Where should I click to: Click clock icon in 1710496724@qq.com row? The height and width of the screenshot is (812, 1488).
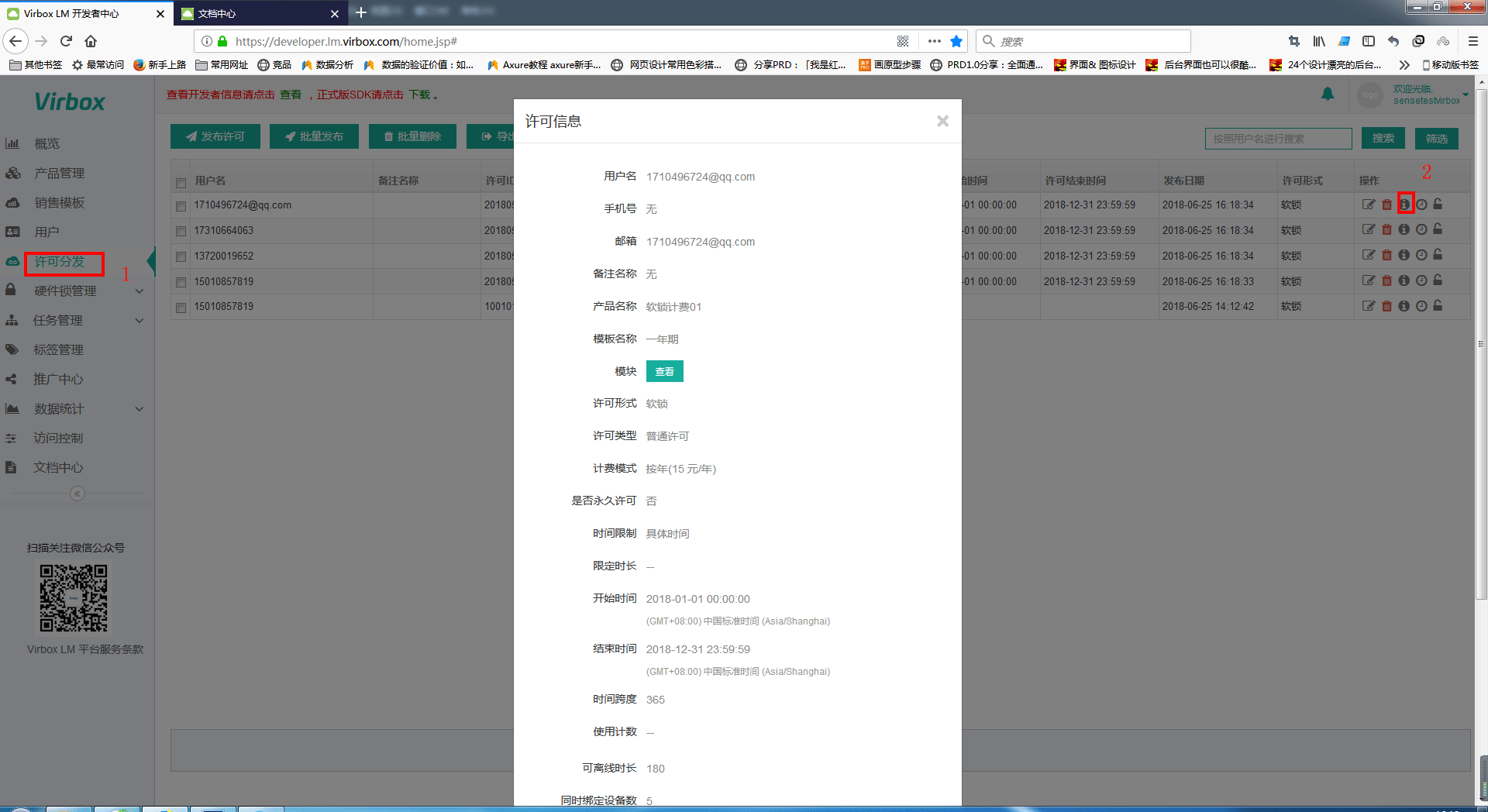point(1421,205)
